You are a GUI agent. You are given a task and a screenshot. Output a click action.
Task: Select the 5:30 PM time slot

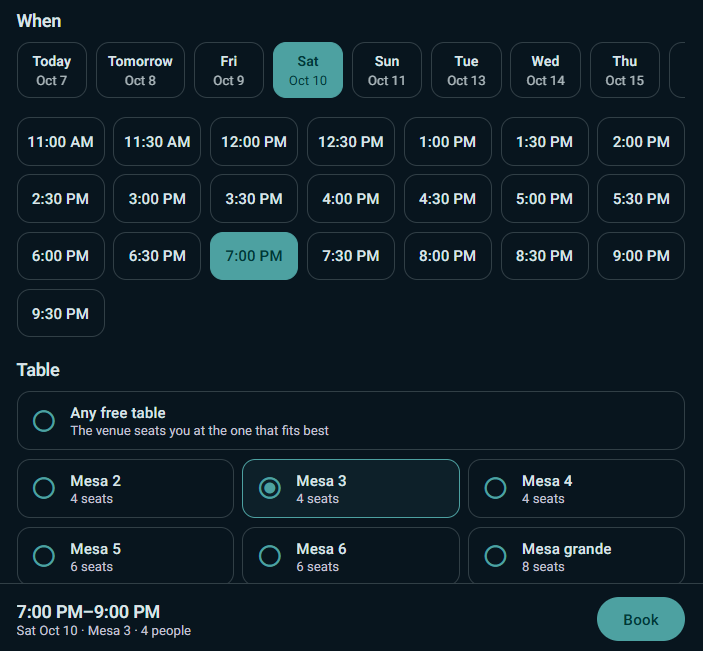pyautogui.click(x=641, y=199)
